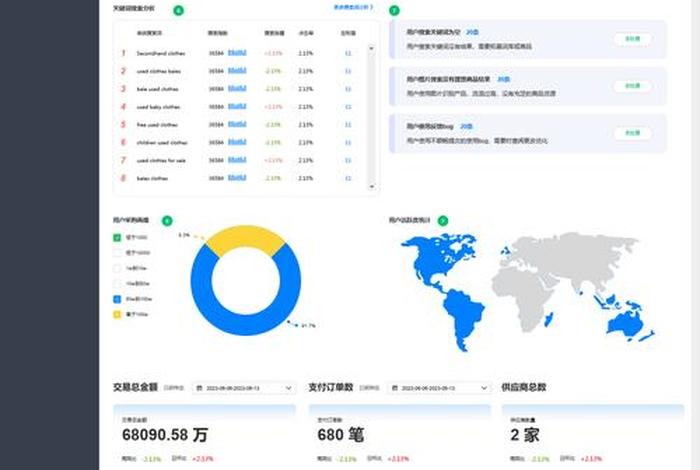Uncheck the green checked legend checkbox
Viewport: 700px width, 470px height.
pos(117,237)
